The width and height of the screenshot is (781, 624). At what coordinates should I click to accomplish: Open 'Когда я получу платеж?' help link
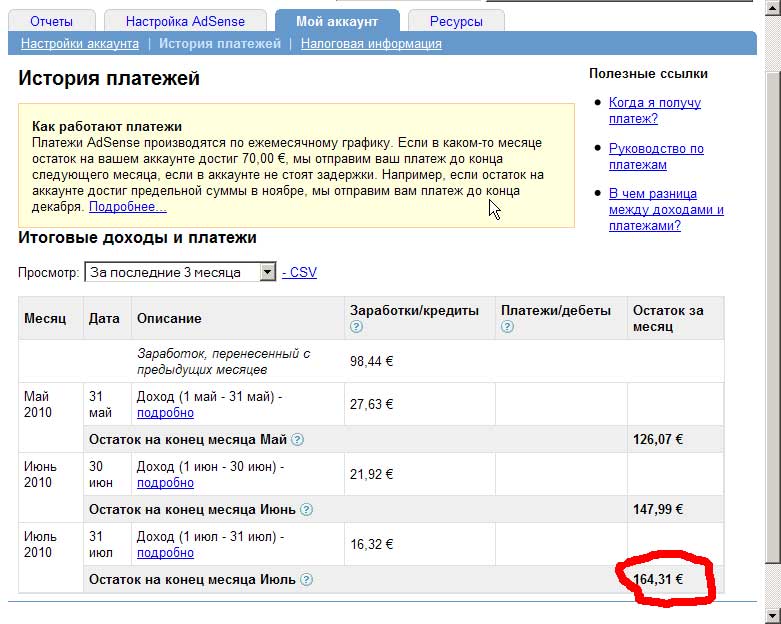[654, 110]
